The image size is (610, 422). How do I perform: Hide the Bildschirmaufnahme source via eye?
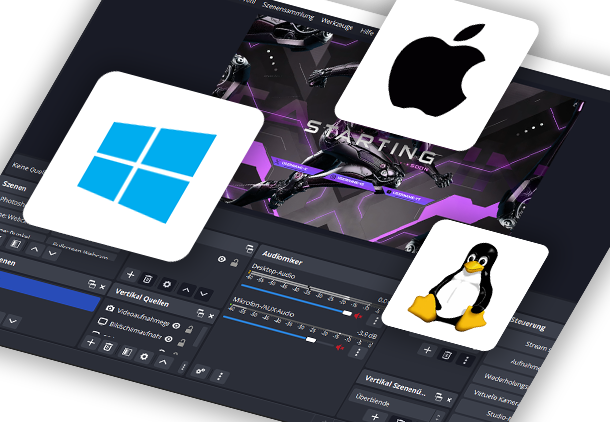[x=168, y=339]
